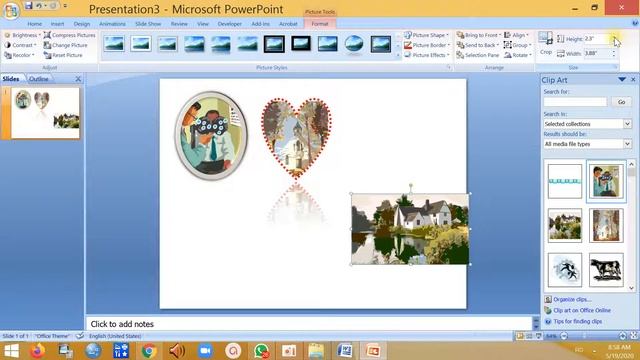Select the oval doctor picture on slide
Screen dimensions: 640x360
click(x=211, y=136)
